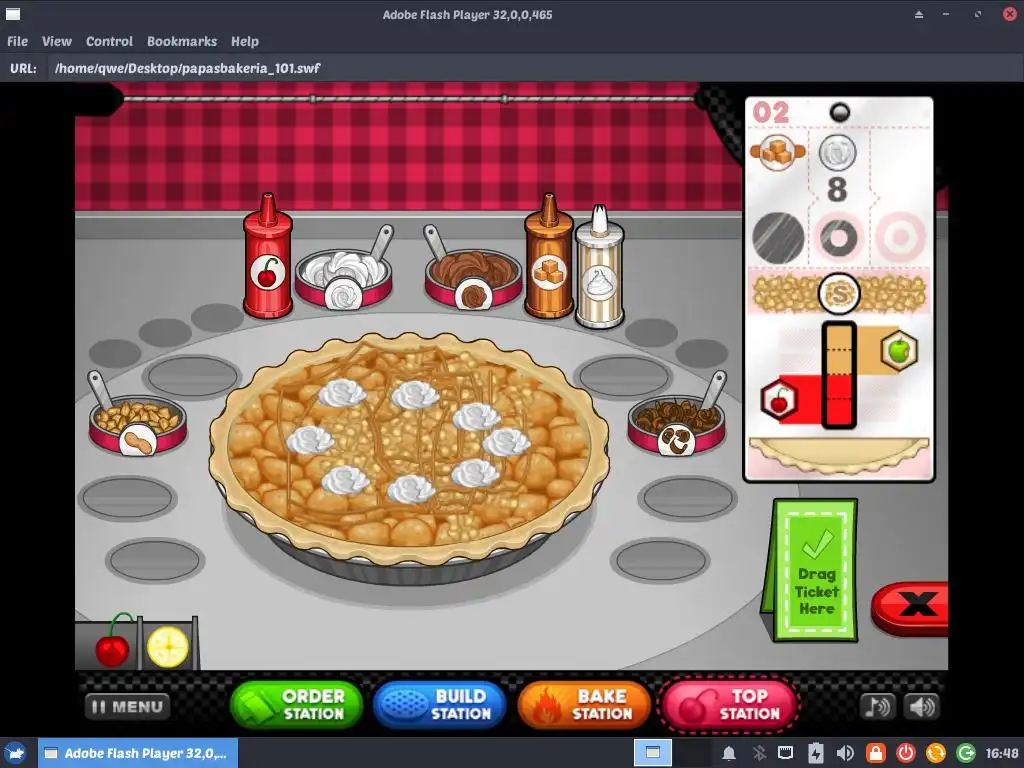Grab the whipped cream dispenser bottle
This screenshot has height=768, width=1024.
click(600, 266)
